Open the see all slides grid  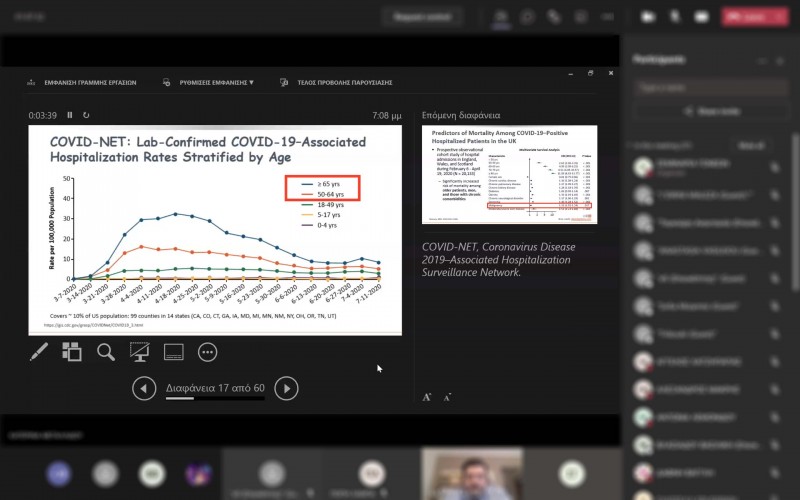(72, 351)
